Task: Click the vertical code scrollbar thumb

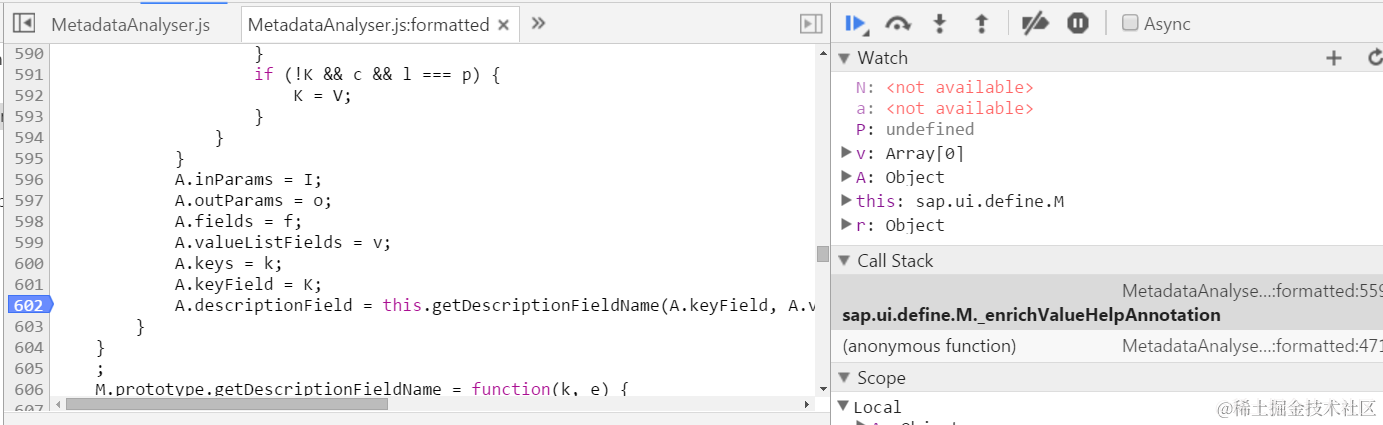Action: point(823,253)
